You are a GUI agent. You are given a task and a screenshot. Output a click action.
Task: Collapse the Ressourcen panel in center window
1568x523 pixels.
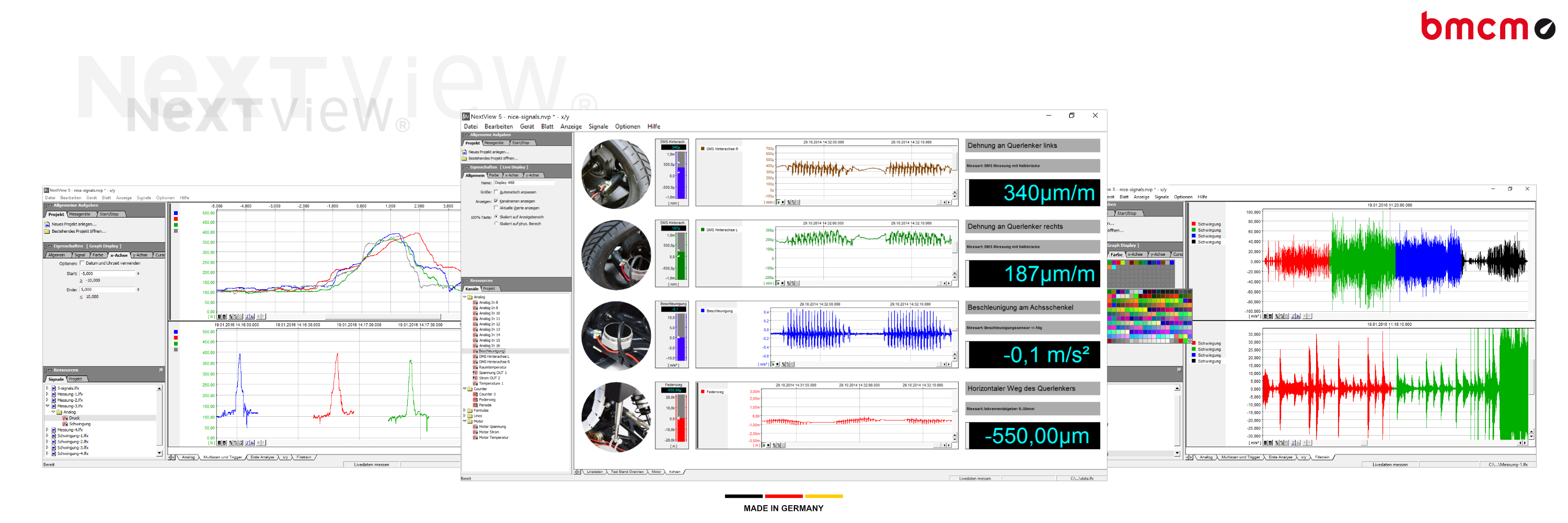[466, 281]
